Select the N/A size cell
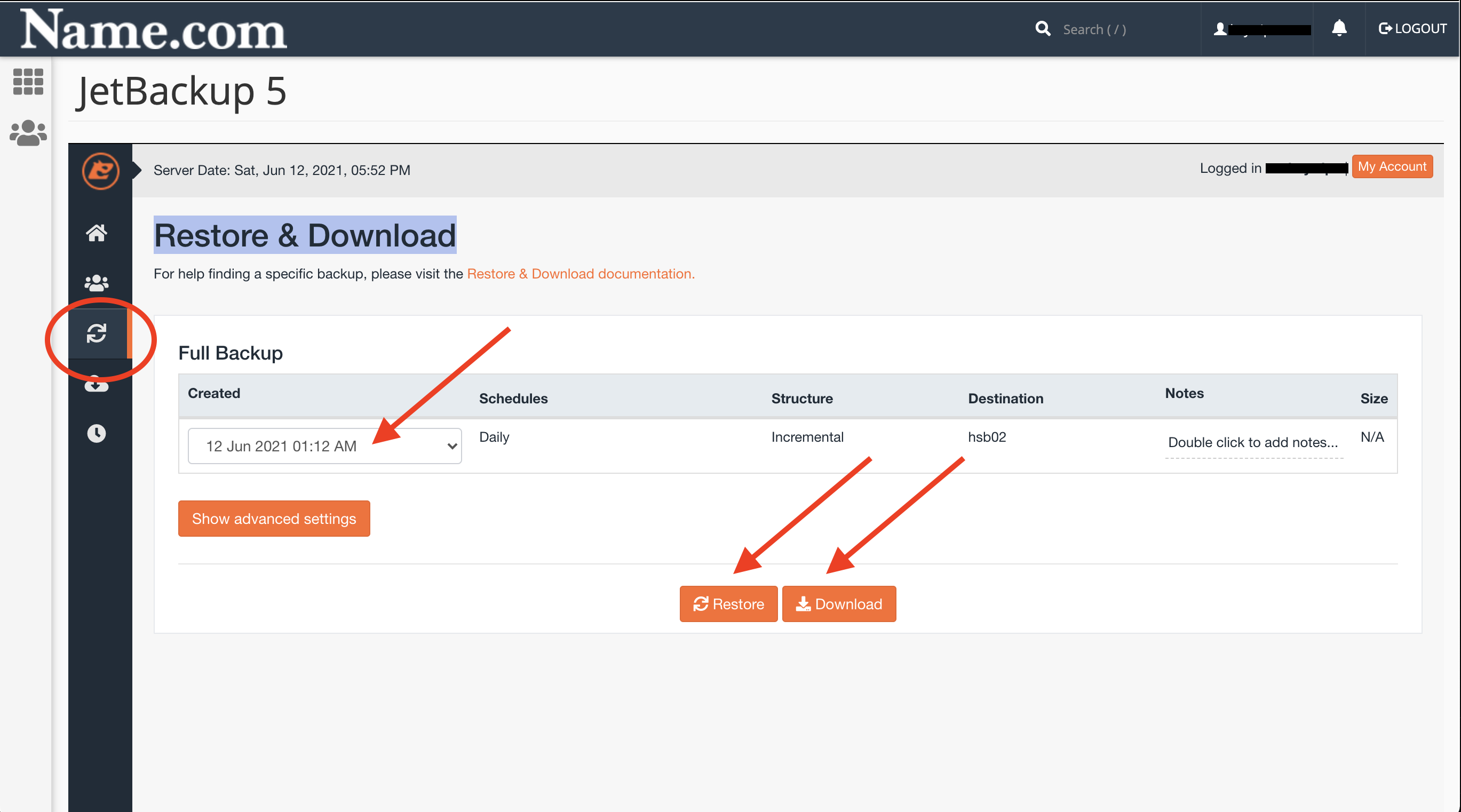The width and height of the screenshot is (1461, 812). tap(1372, 436)
